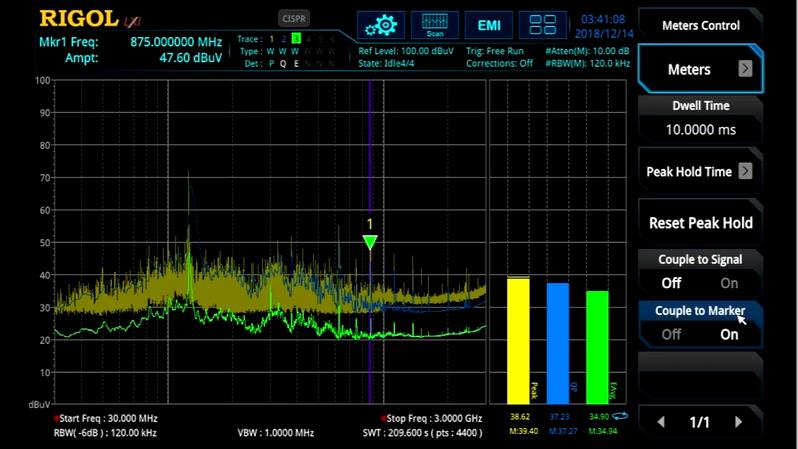Open the system settings gear icon
This screenshot has height=449, width=798.
pyautogui.click(x=381, y=25)
